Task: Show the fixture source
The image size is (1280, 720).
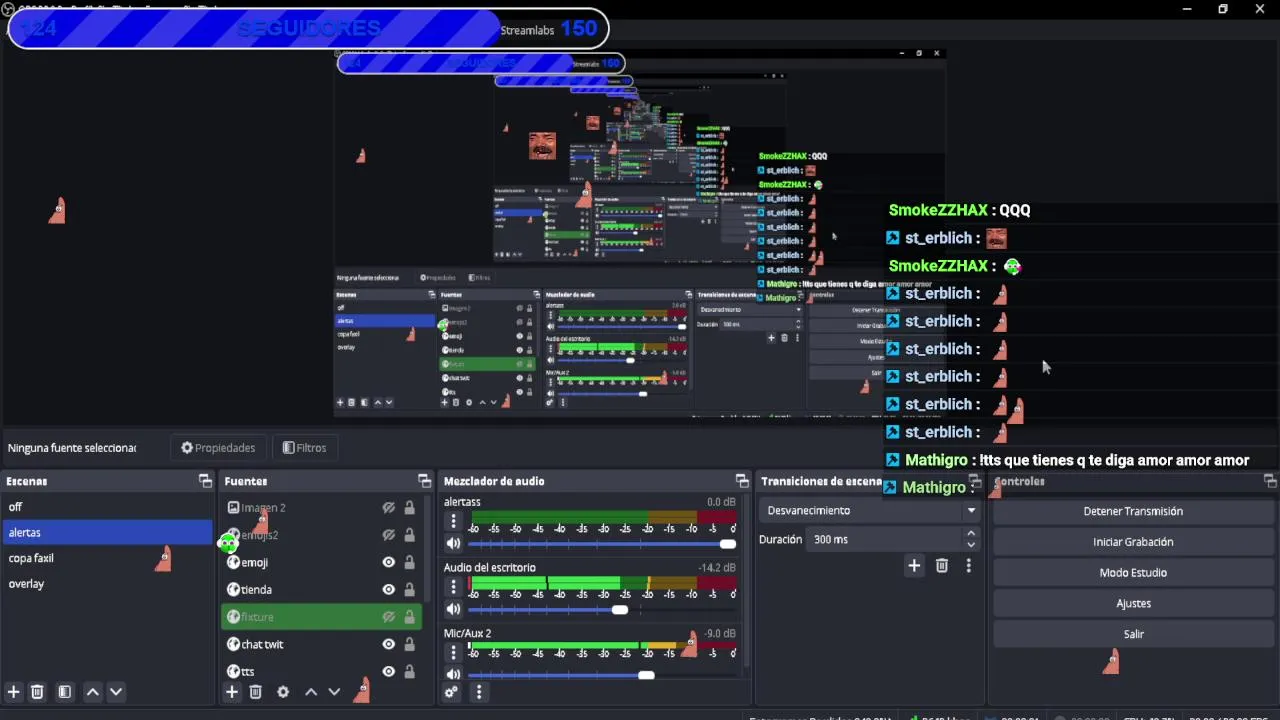Action: 389,617
